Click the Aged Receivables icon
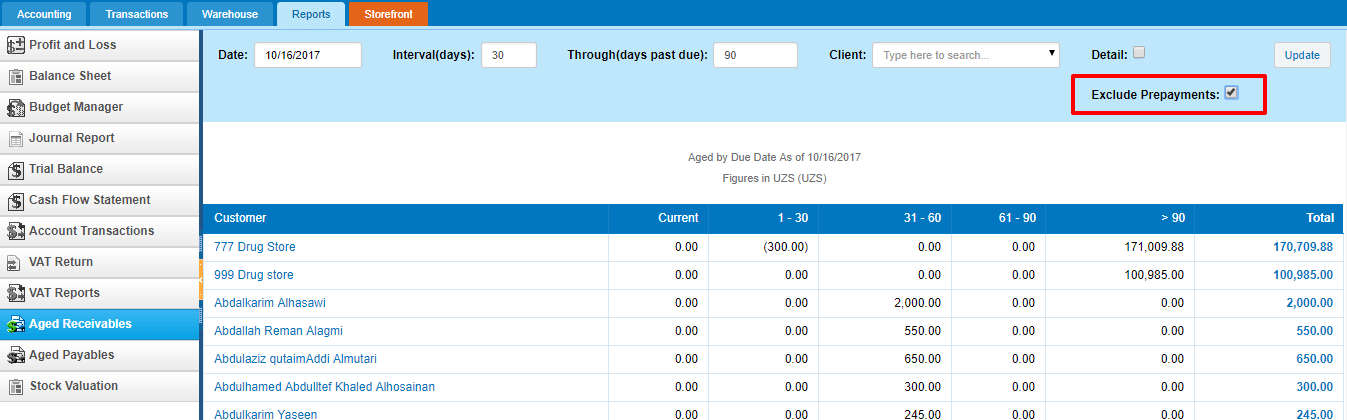The height and width of the screenshot is (420, 1347). pyautogui.click(x=16, y=324)
